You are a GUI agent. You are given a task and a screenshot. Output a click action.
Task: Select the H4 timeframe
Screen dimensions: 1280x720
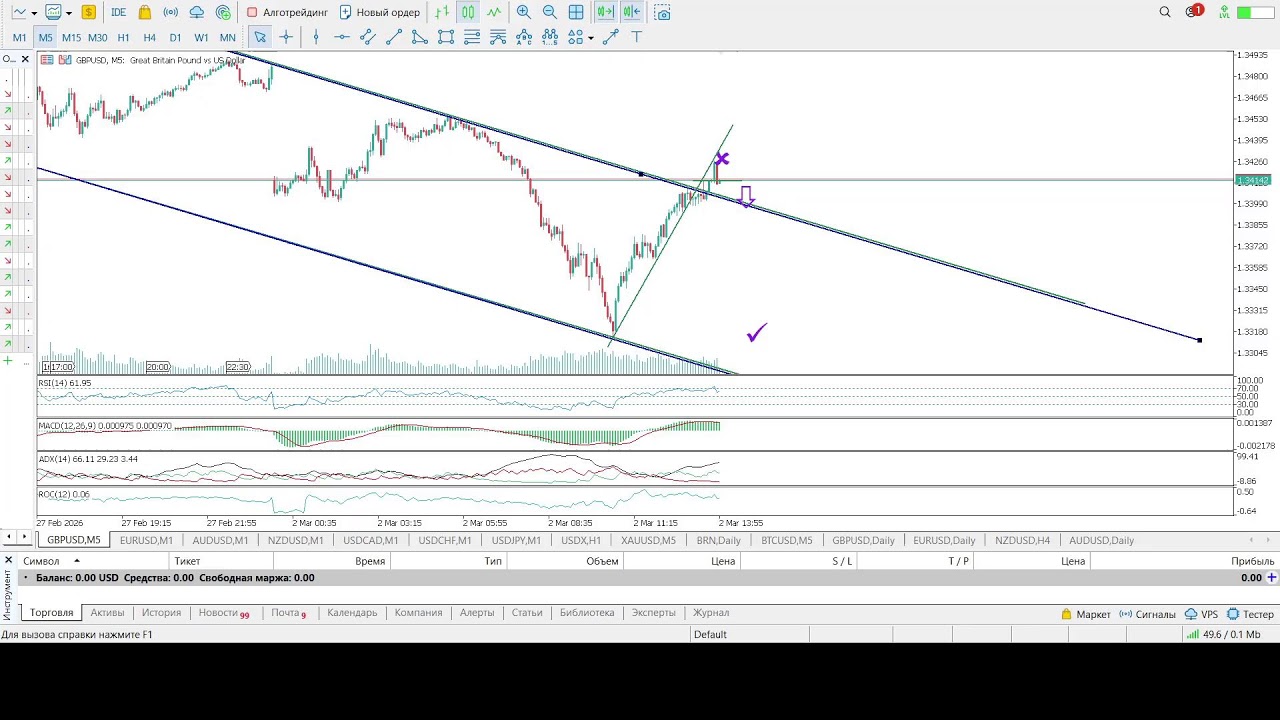tap(149, 37)
